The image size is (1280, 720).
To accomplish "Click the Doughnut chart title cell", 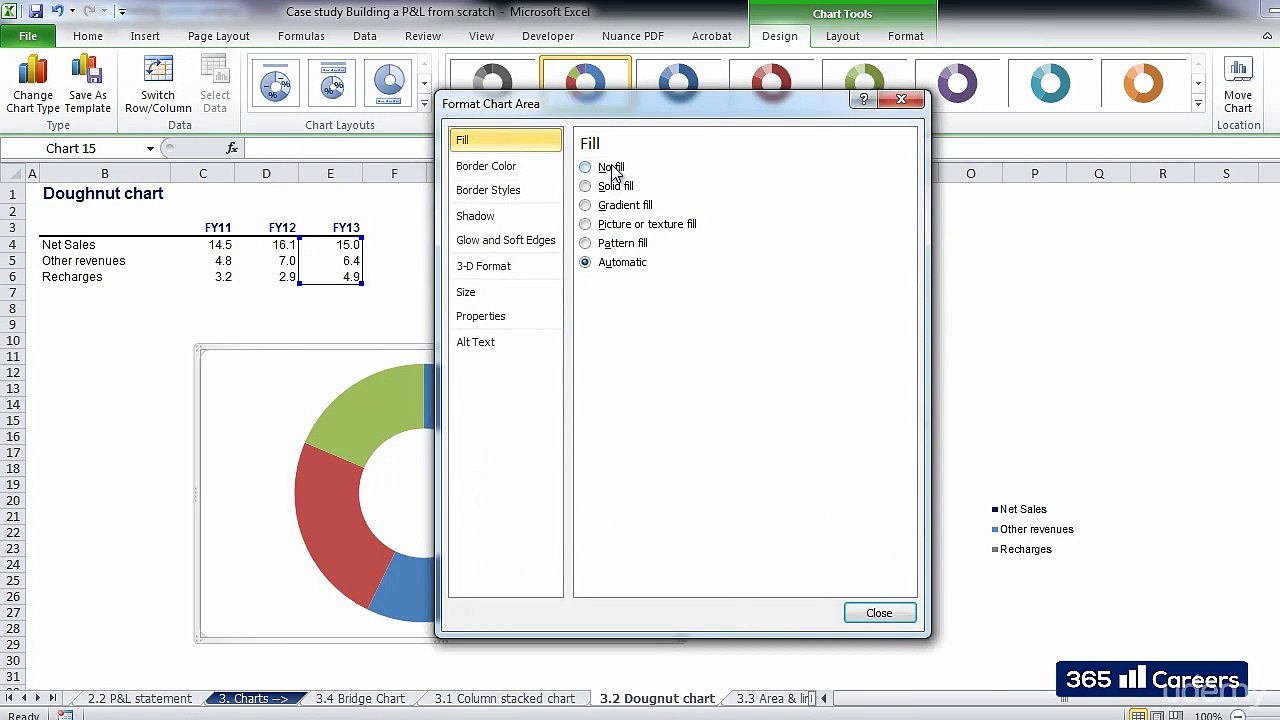I will (x=103, y=193).
